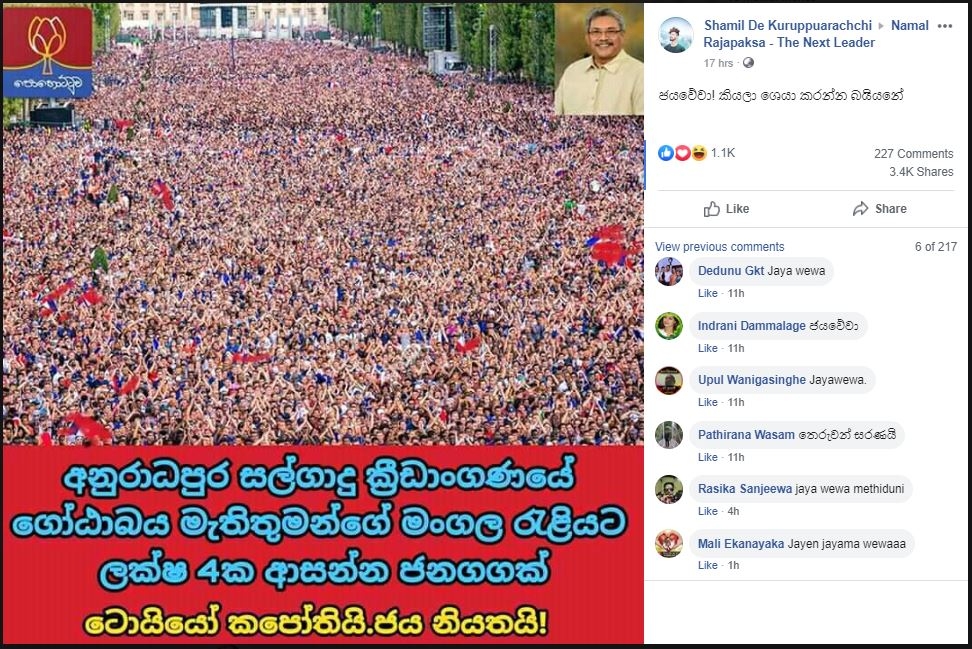Like Rasika Sanjeewa's comment
The image size is (972, 649).
point(707,511)
